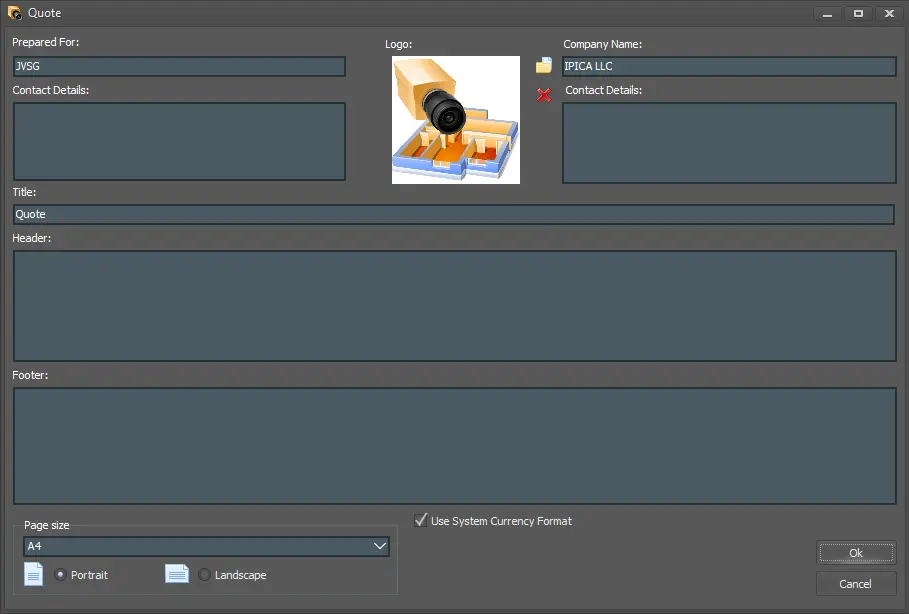Click inside the Footer text area

(454, 446)
